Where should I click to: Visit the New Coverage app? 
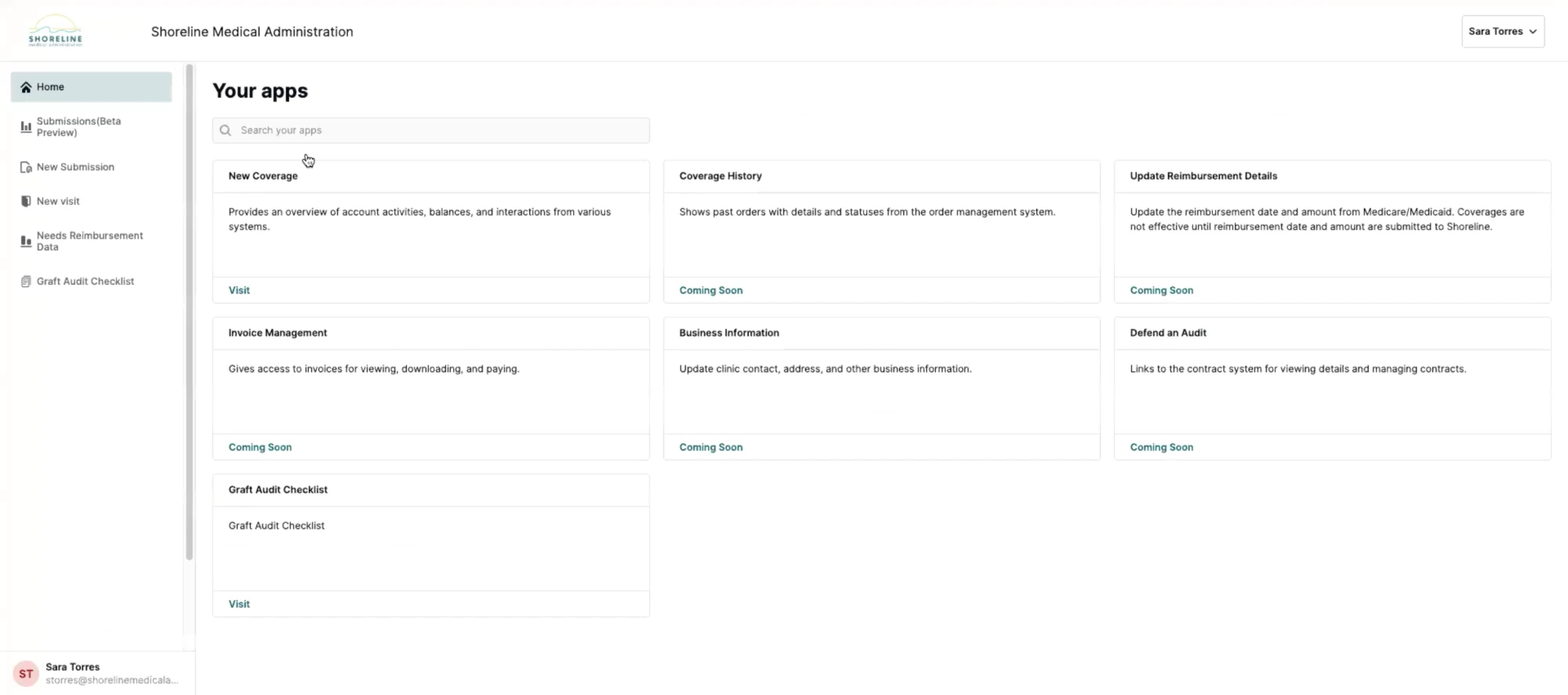pos(239,290)
